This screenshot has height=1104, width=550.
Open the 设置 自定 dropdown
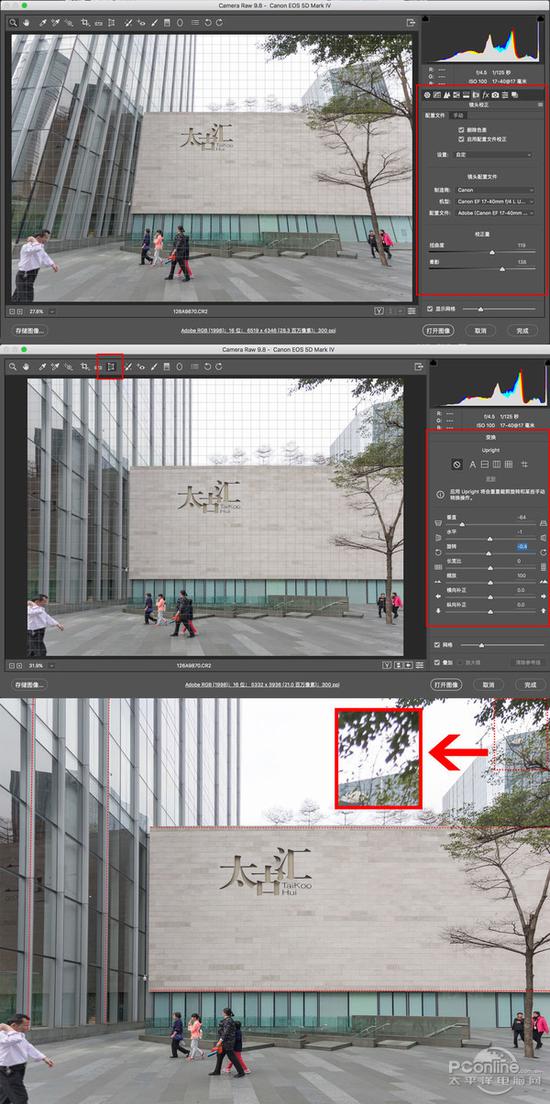tap(492, 154)
